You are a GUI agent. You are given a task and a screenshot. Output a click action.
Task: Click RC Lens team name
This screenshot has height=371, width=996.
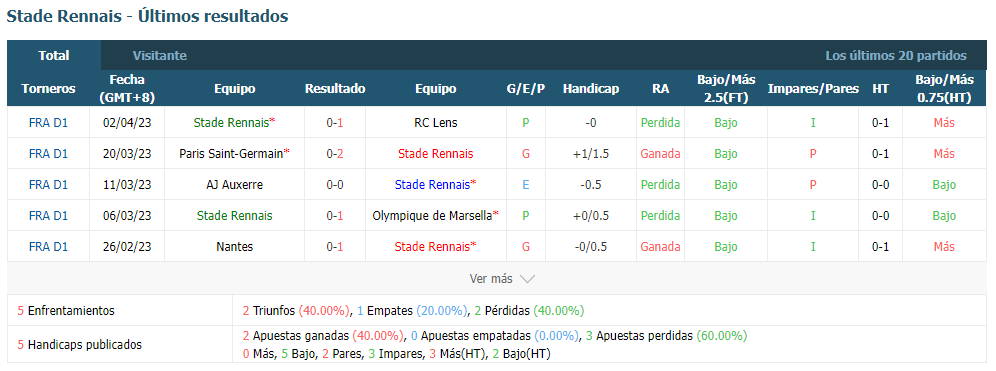435,123
